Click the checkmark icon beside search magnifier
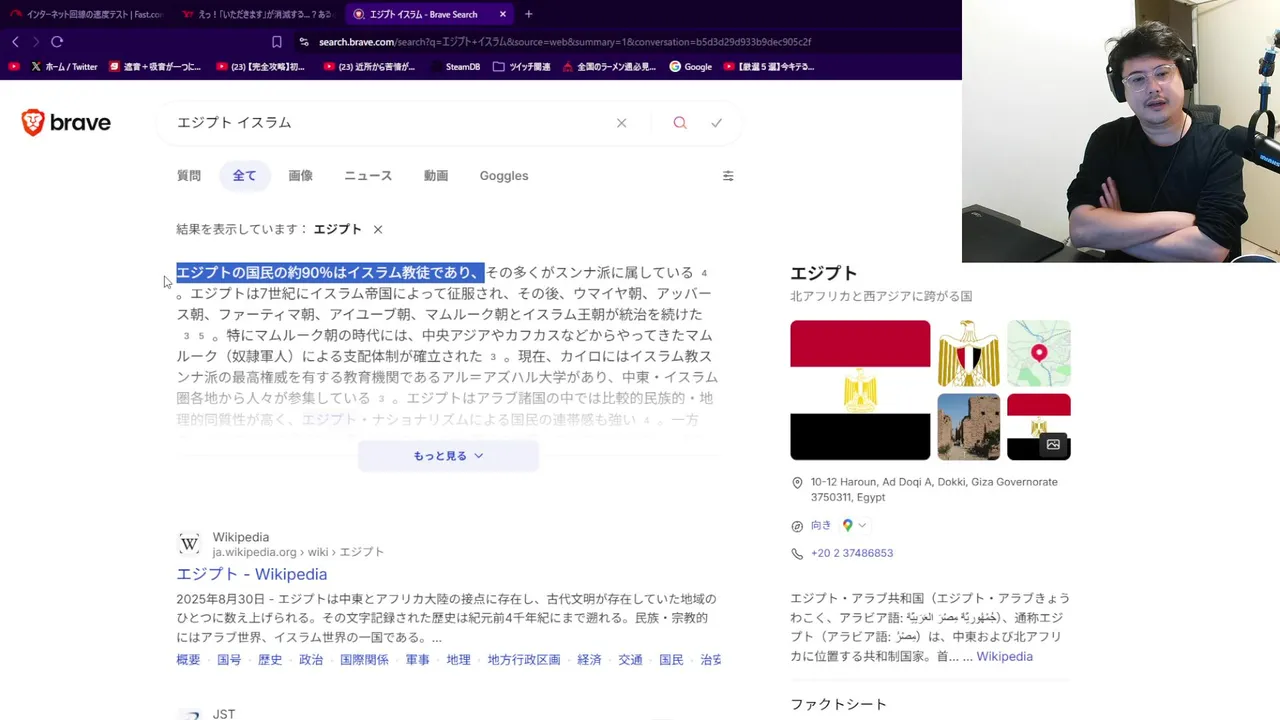The image size is (1280, 720). point(716,123)
